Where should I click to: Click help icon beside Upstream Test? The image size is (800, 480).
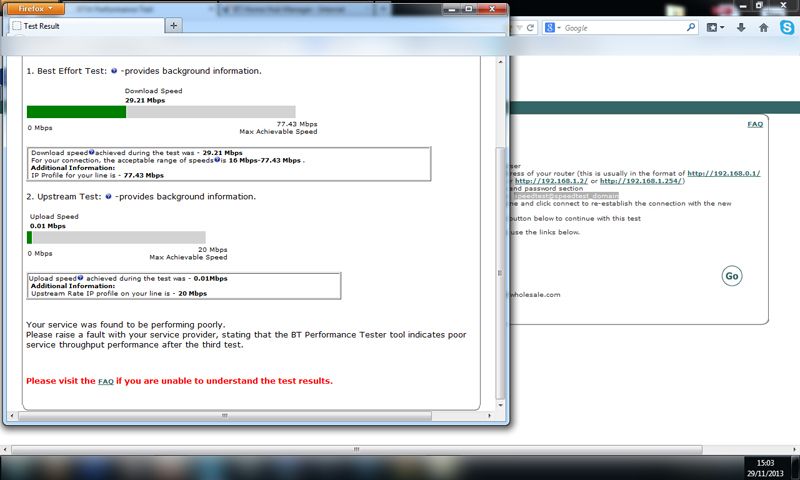click(108, 196)
